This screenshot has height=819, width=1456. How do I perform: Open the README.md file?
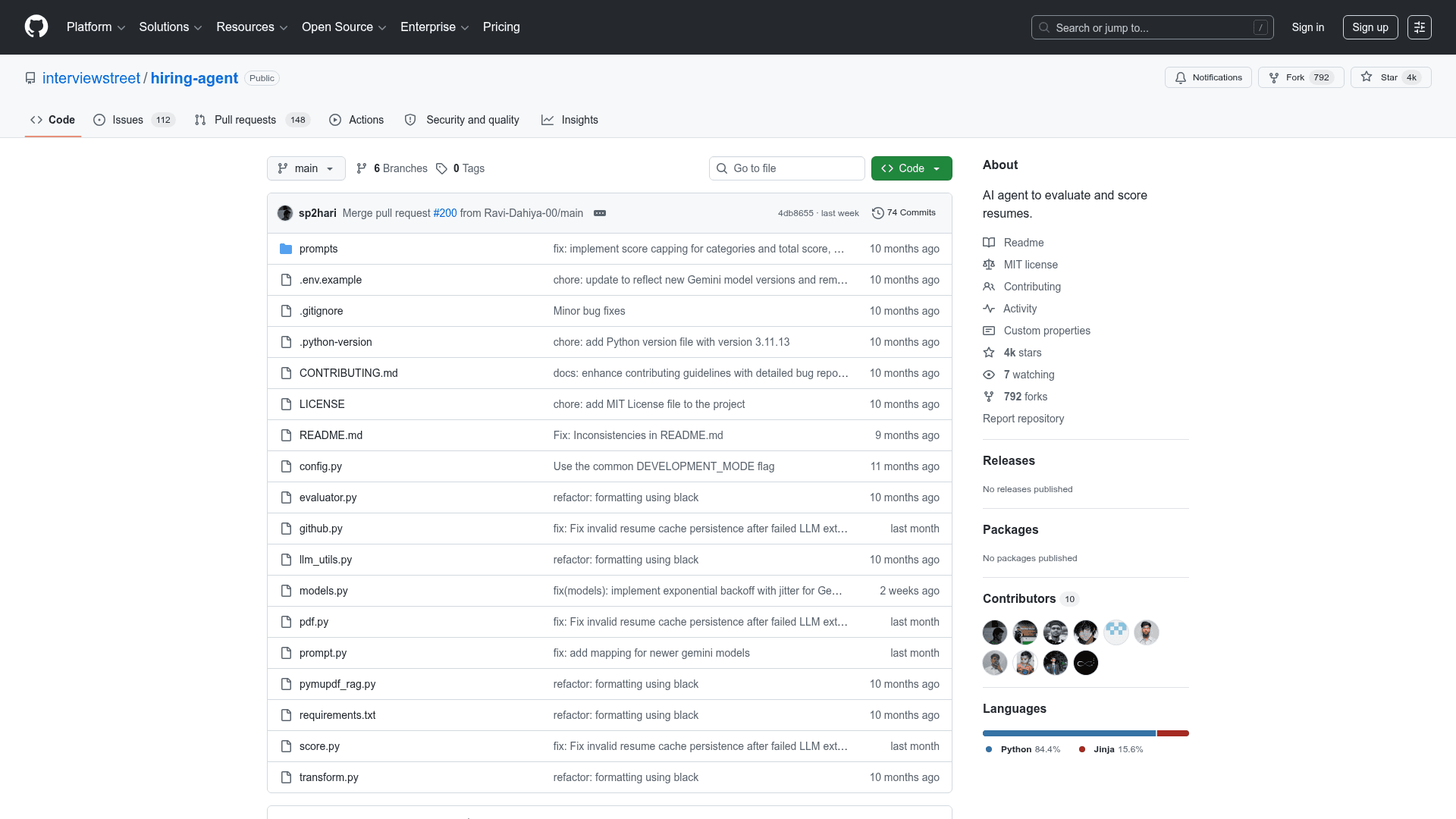point(331,435)
